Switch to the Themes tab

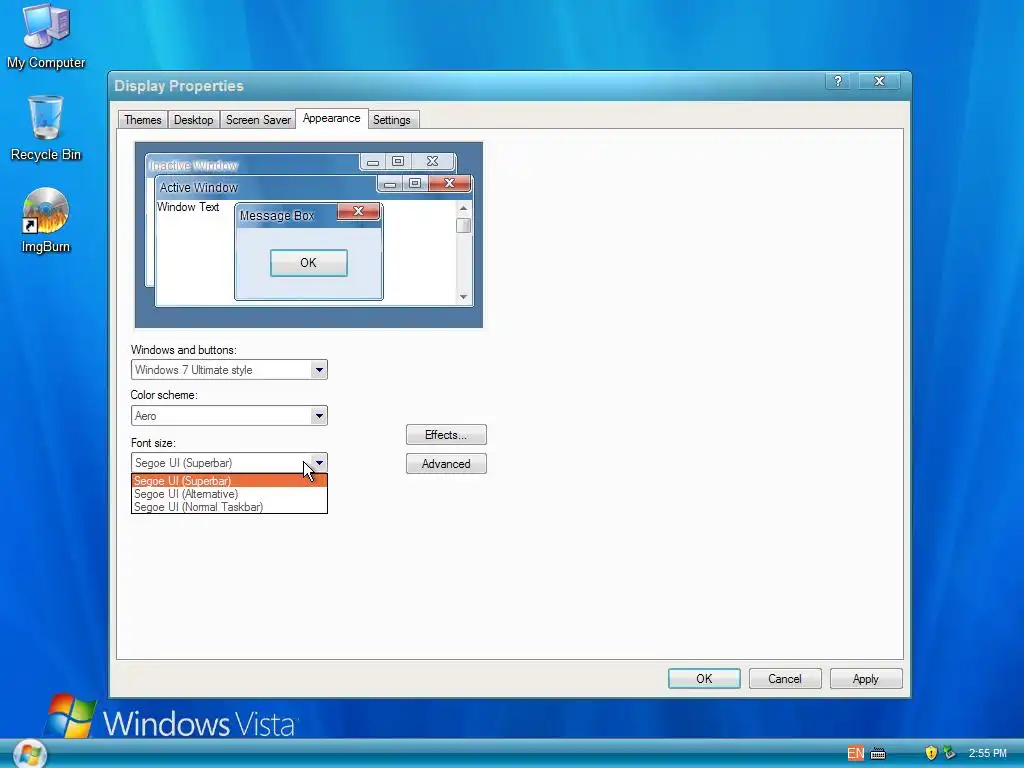tap(142, 120)
